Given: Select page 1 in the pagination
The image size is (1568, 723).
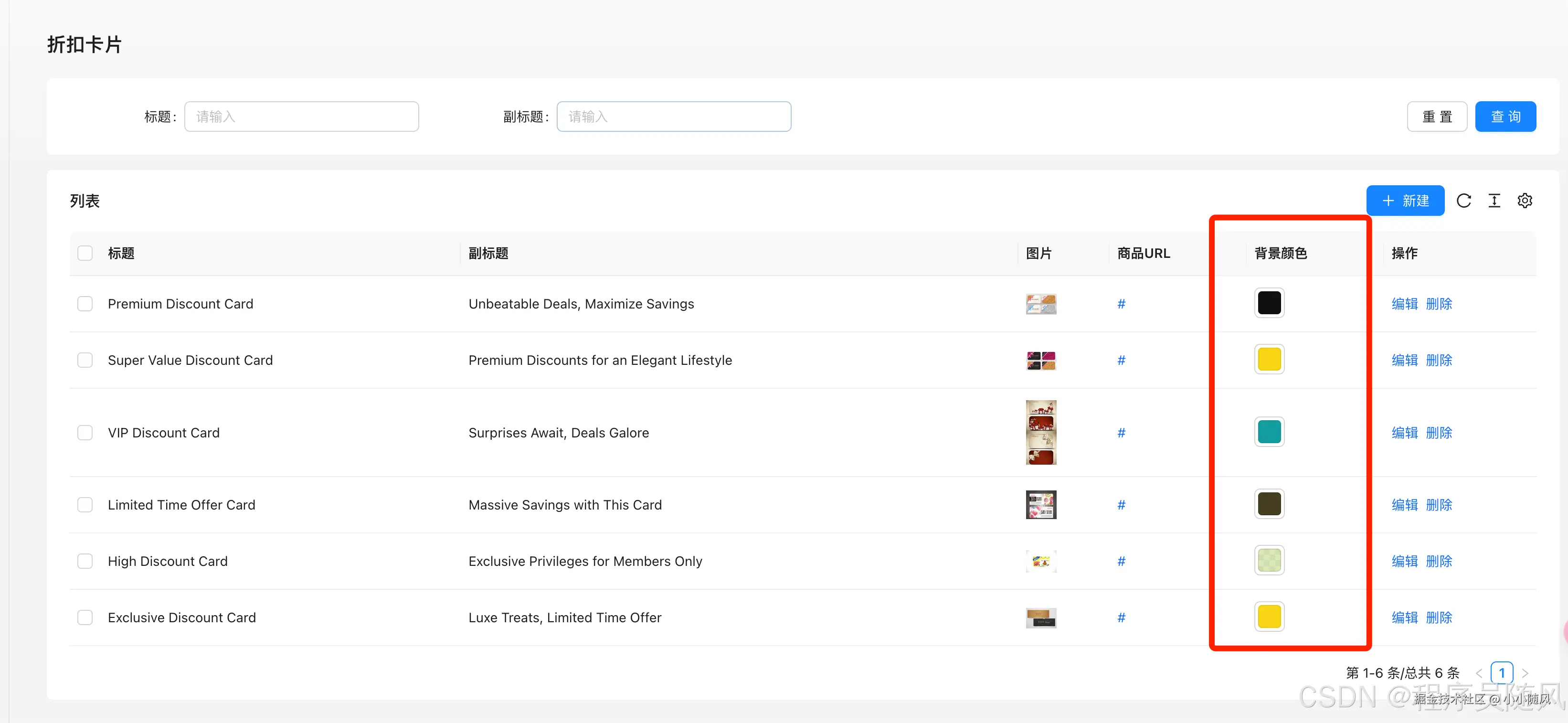Looking at the screenshot, I should coord(1502,673).
